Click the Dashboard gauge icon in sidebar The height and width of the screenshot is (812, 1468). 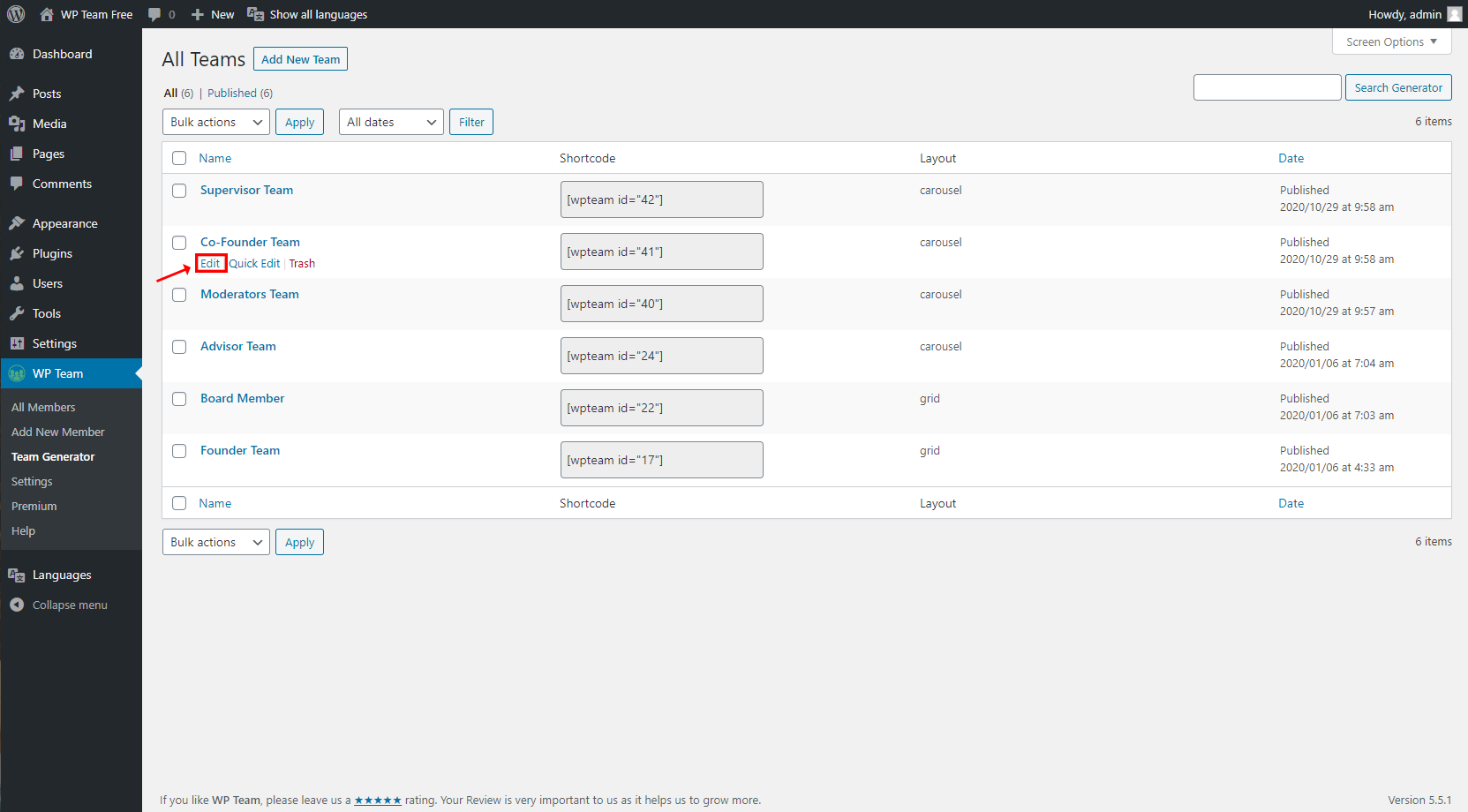[17, 54]
